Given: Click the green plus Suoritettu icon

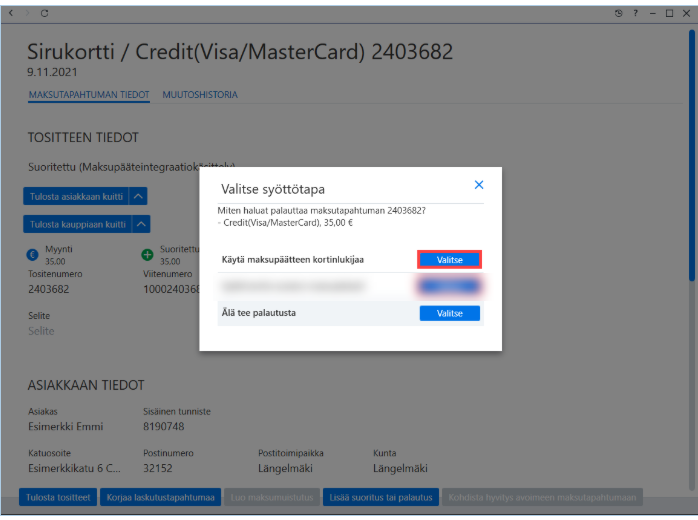Looking at the screenshot, I should pos(147,255).
